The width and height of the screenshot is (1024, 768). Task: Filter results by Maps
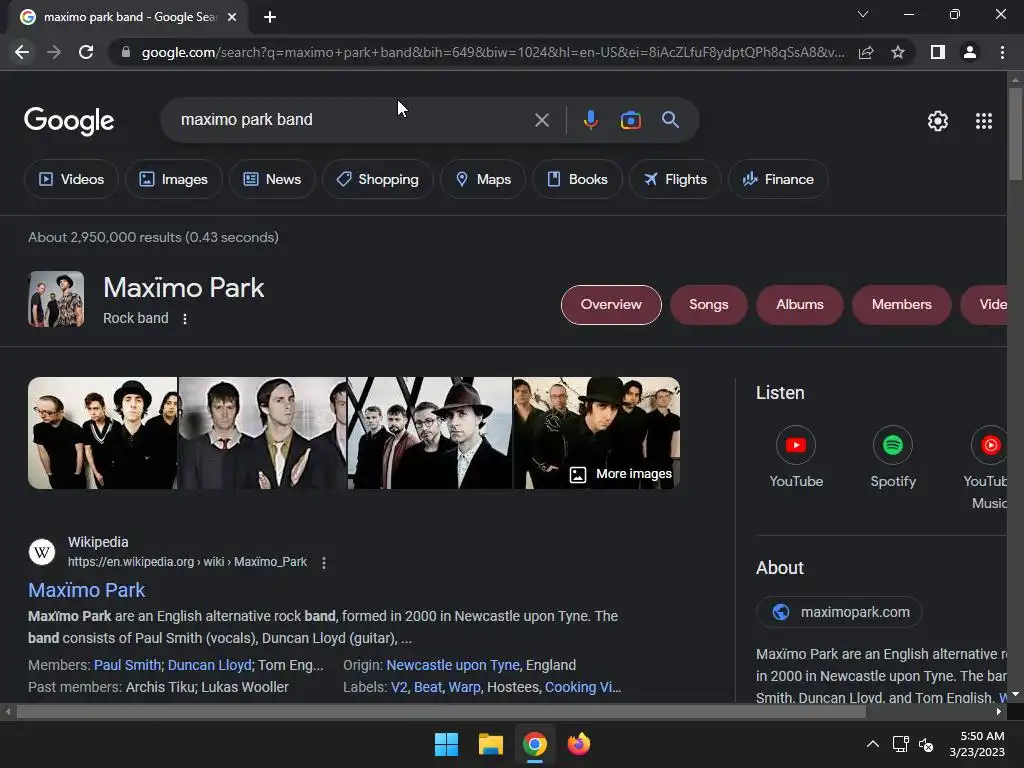coord(483,179)
